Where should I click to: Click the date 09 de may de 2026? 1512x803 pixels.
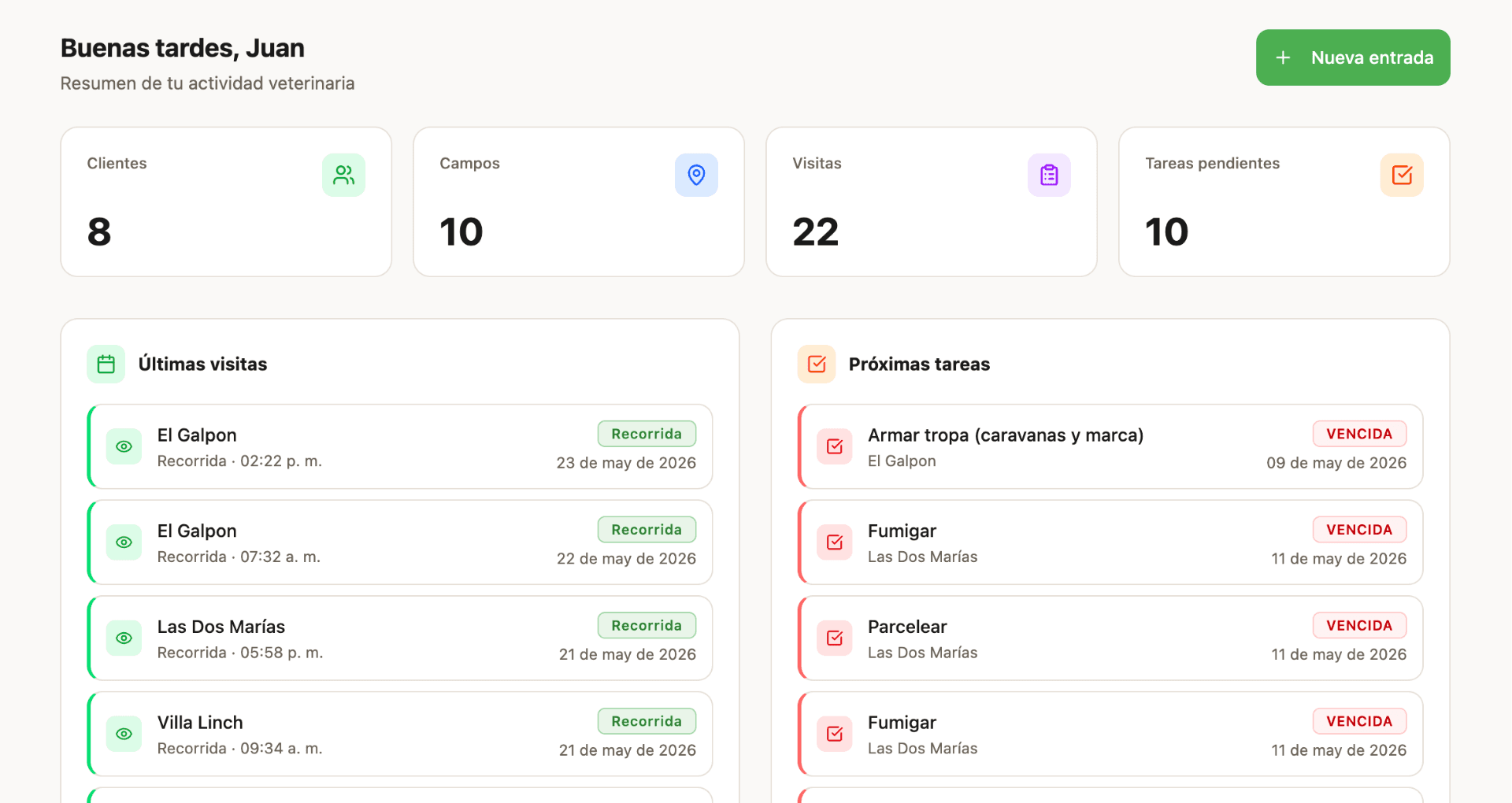(1336, 463)
